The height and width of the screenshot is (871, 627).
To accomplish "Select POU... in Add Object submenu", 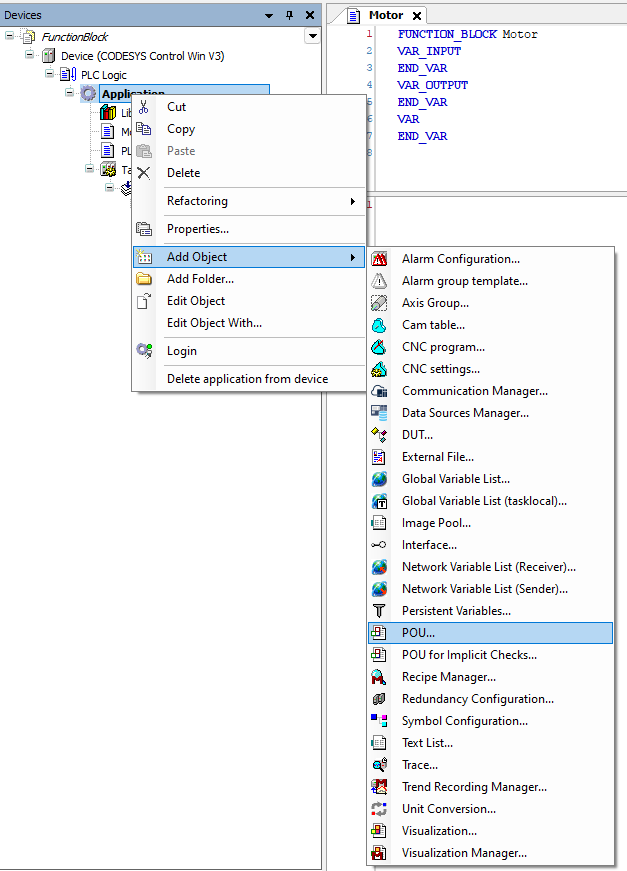I will pos(490,633).
